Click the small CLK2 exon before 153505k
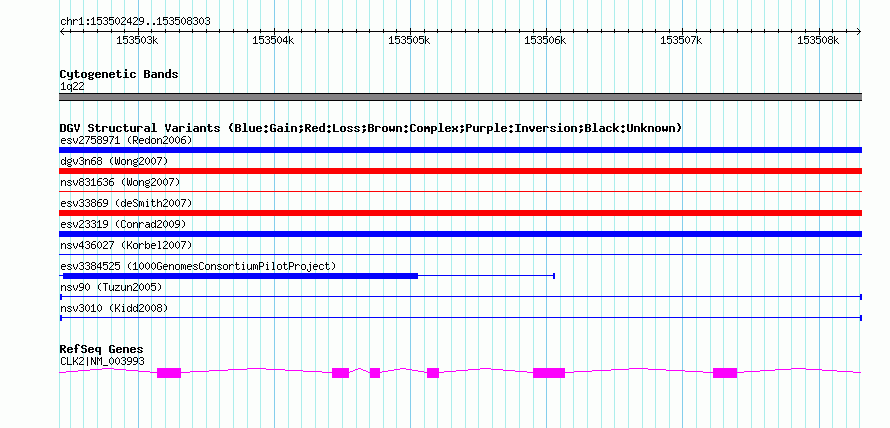Image resolution: width=890 pixels, height=428 pixels. [375, 373]
